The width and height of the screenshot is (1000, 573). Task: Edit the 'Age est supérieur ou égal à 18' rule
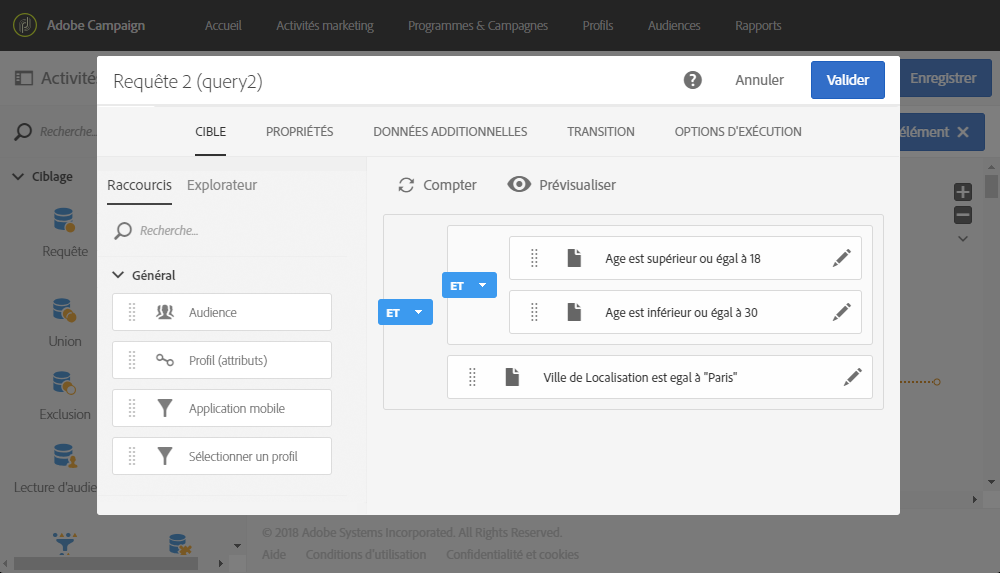842,258
